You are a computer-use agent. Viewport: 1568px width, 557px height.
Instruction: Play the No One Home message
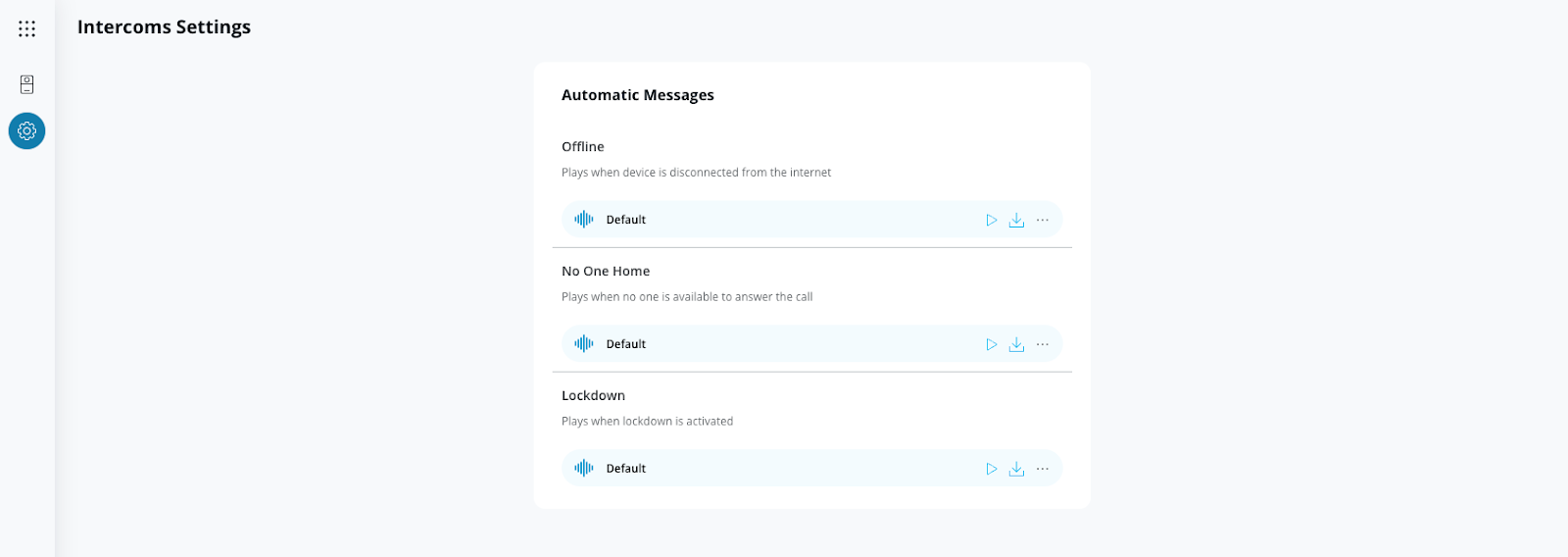click(992, 344)
